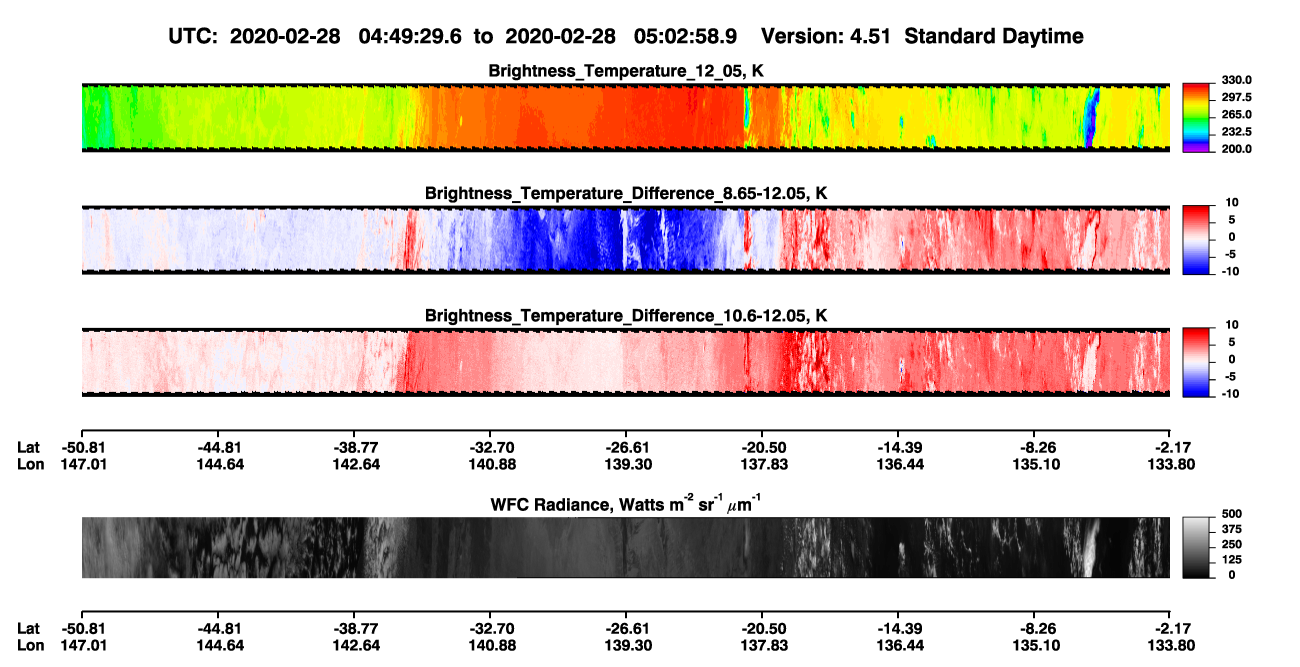Click the 'Brightness_Temperature_Difference_8.65-12.05, K' title
This screenshot has height=667, width=1300.
[x=626, y=193]
